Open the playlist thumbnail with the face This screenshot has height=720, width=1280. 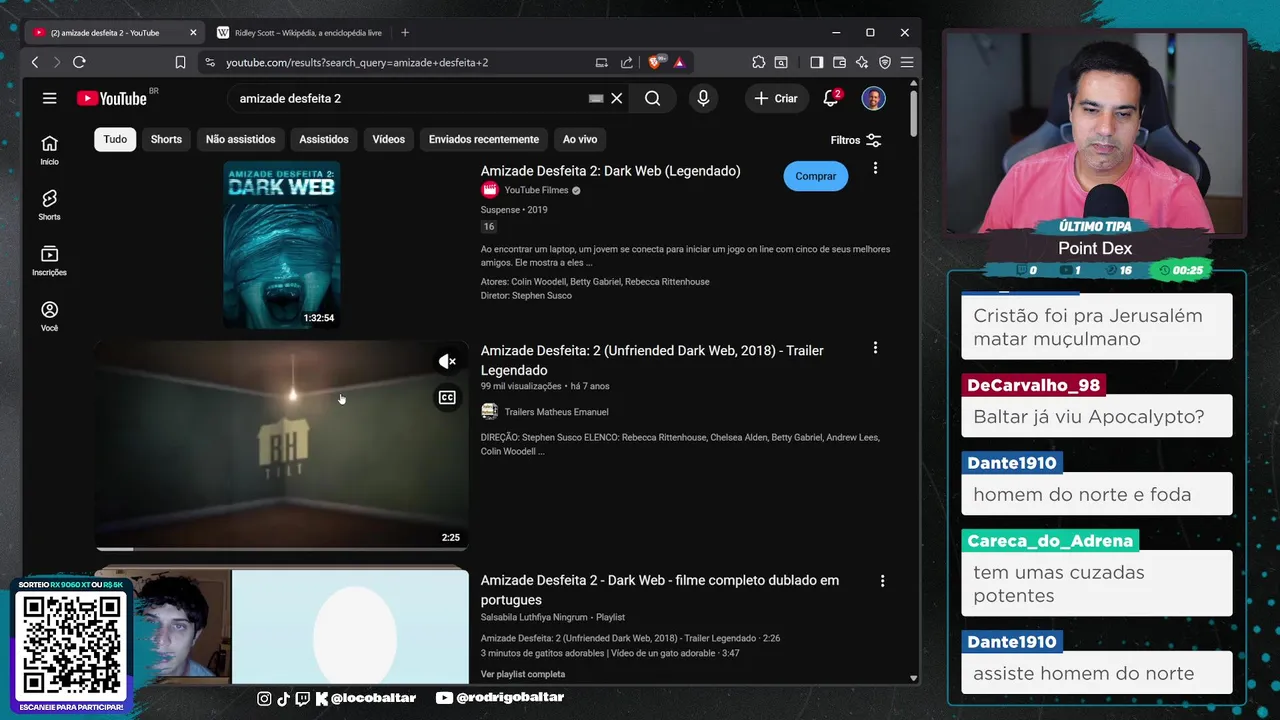(281, 625)
